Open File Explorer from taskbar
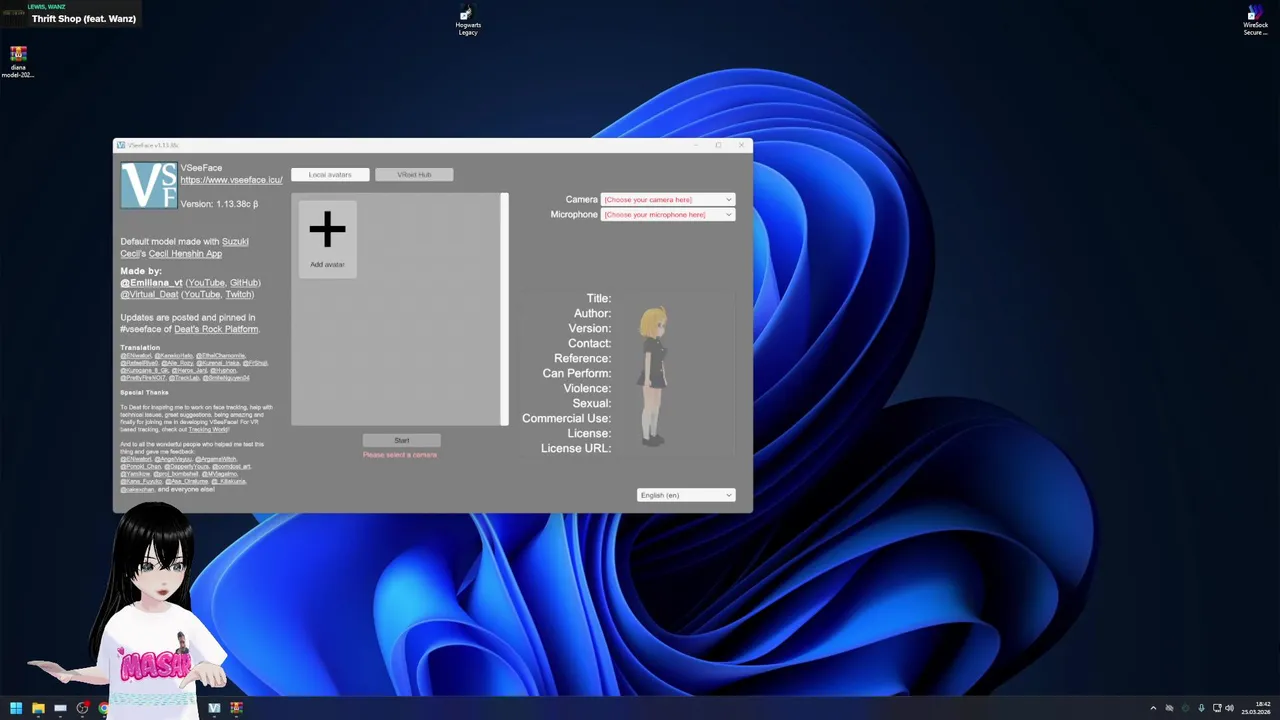The image size is (1280, 720). [x=38, y=708]
